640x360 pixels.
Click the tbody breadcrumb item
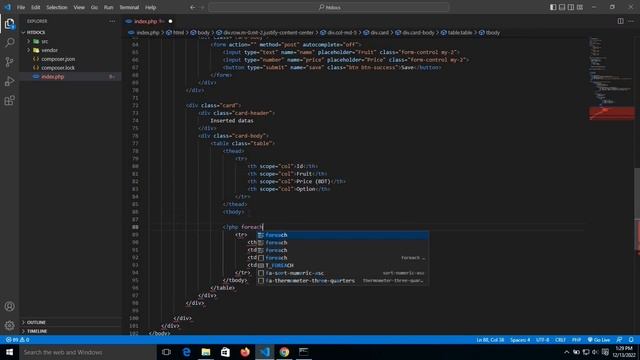click(489, 33)
